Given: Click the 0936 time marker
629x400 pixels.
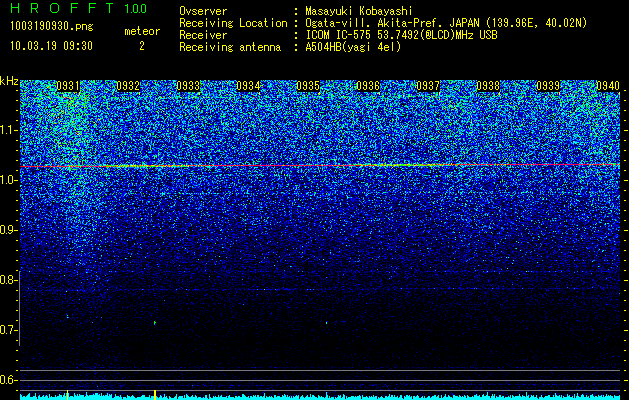Looking at the screenshot, I should pyautogui.click(x=368, y=86).
